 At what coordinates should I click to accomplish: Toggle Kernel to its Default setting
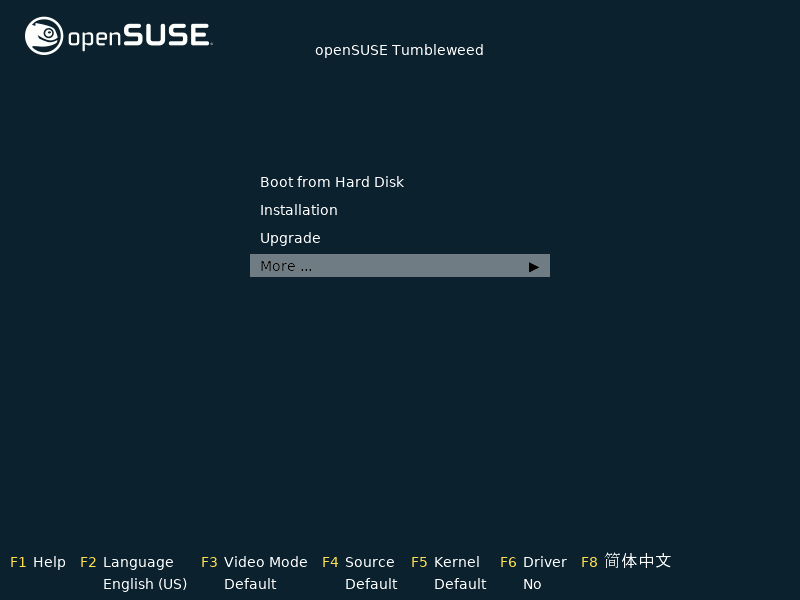click(x=460, y=584)
